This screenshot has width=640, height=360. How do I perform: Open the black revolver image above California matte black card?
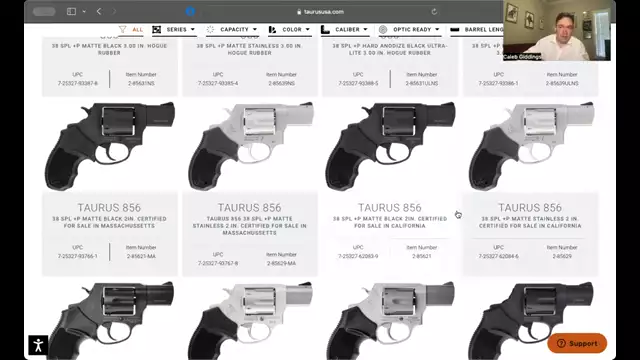point(390,146)
